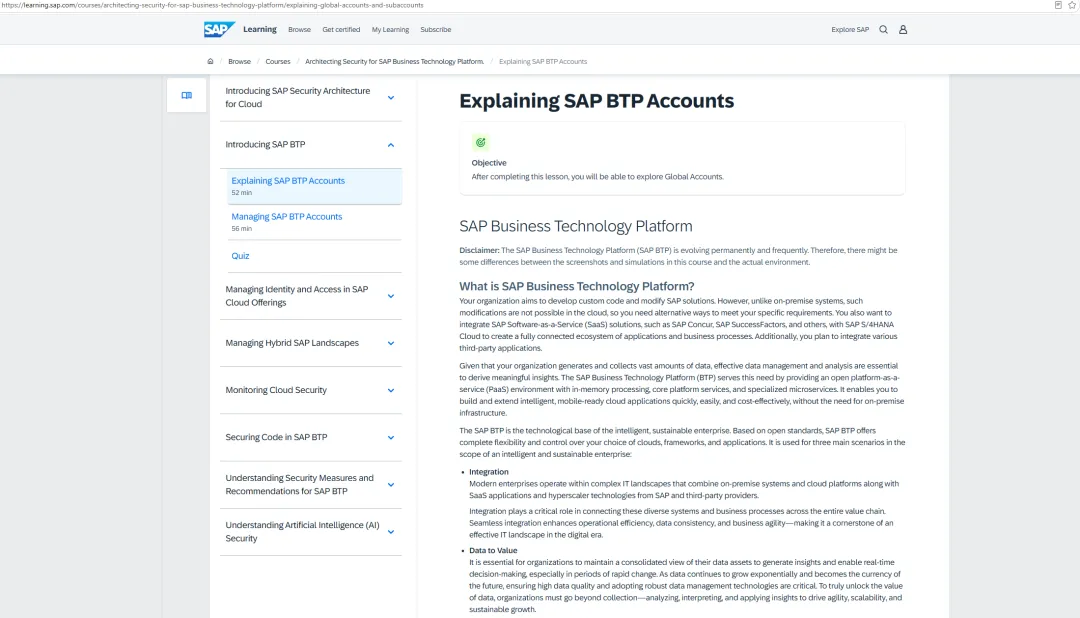Click Courses in the breadcrumb
Image resolution: width=1080 pixels, height=618 pixels.
point(278,61)
